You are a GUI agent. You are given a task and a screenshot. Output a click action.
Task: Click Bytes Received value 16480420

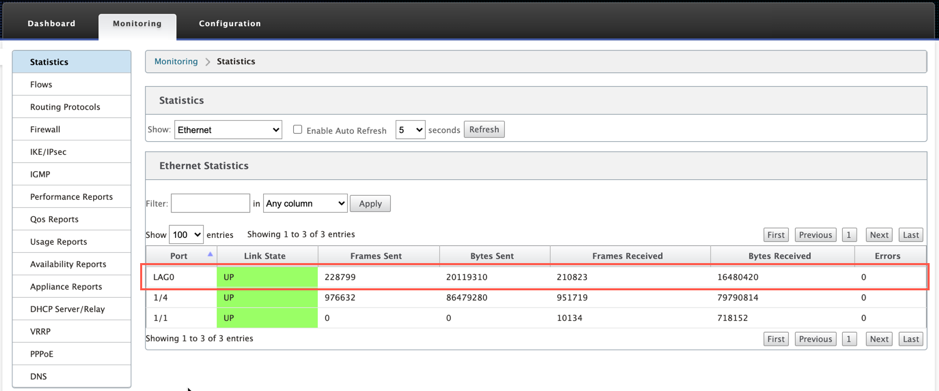tap(739, 277)
